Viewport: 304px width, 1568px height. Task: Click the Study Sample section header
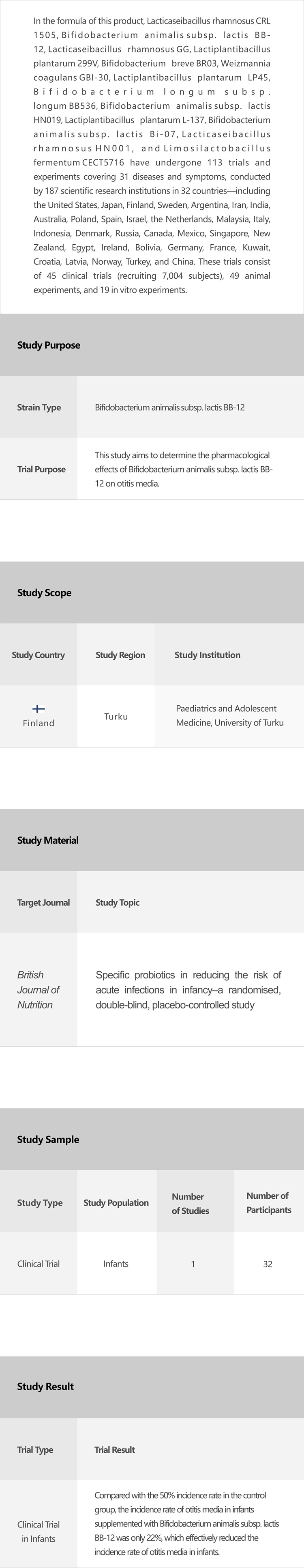pos(48,1139)
